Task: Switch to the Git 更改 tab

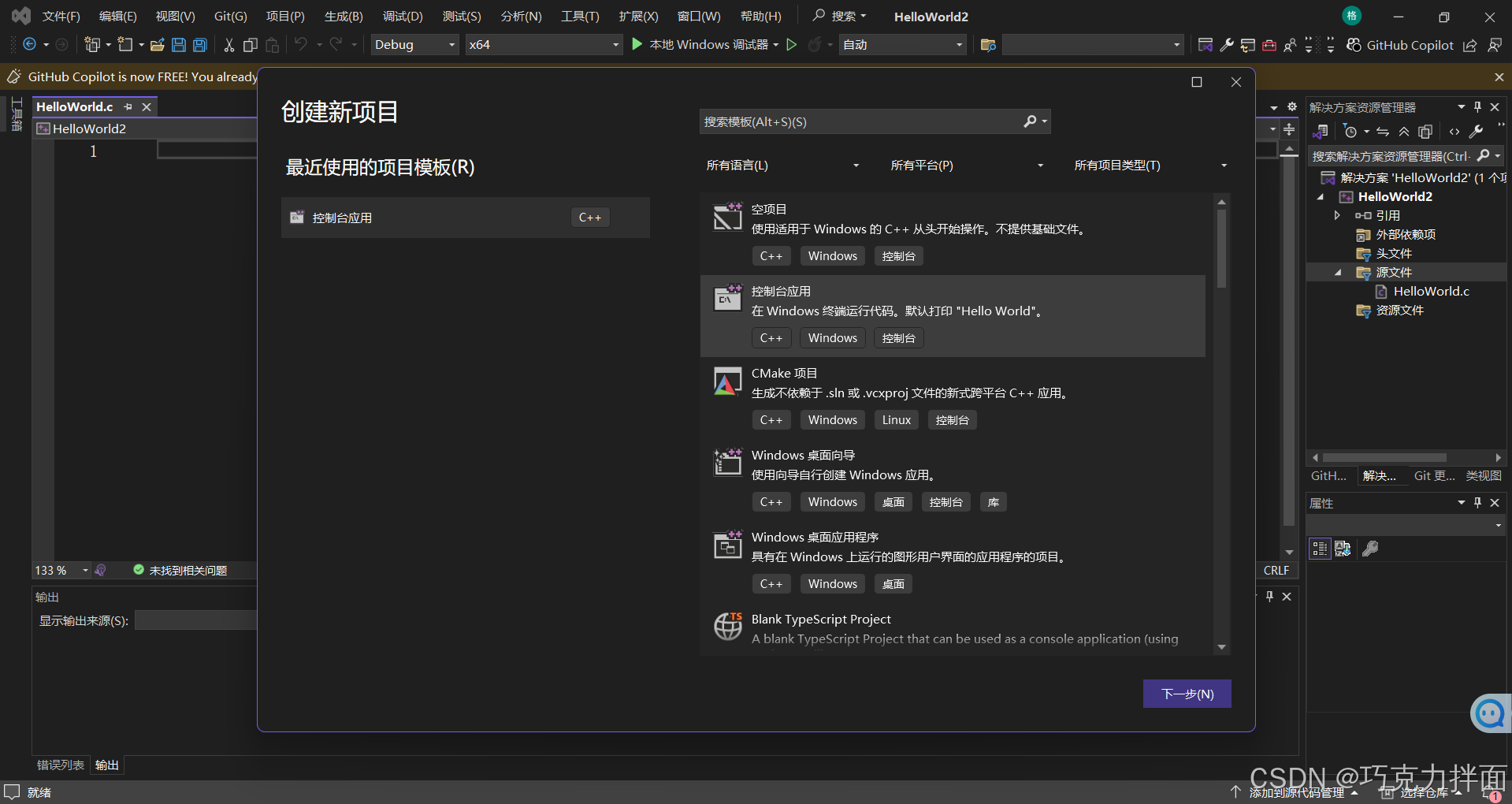Action: pos(1434,475)
